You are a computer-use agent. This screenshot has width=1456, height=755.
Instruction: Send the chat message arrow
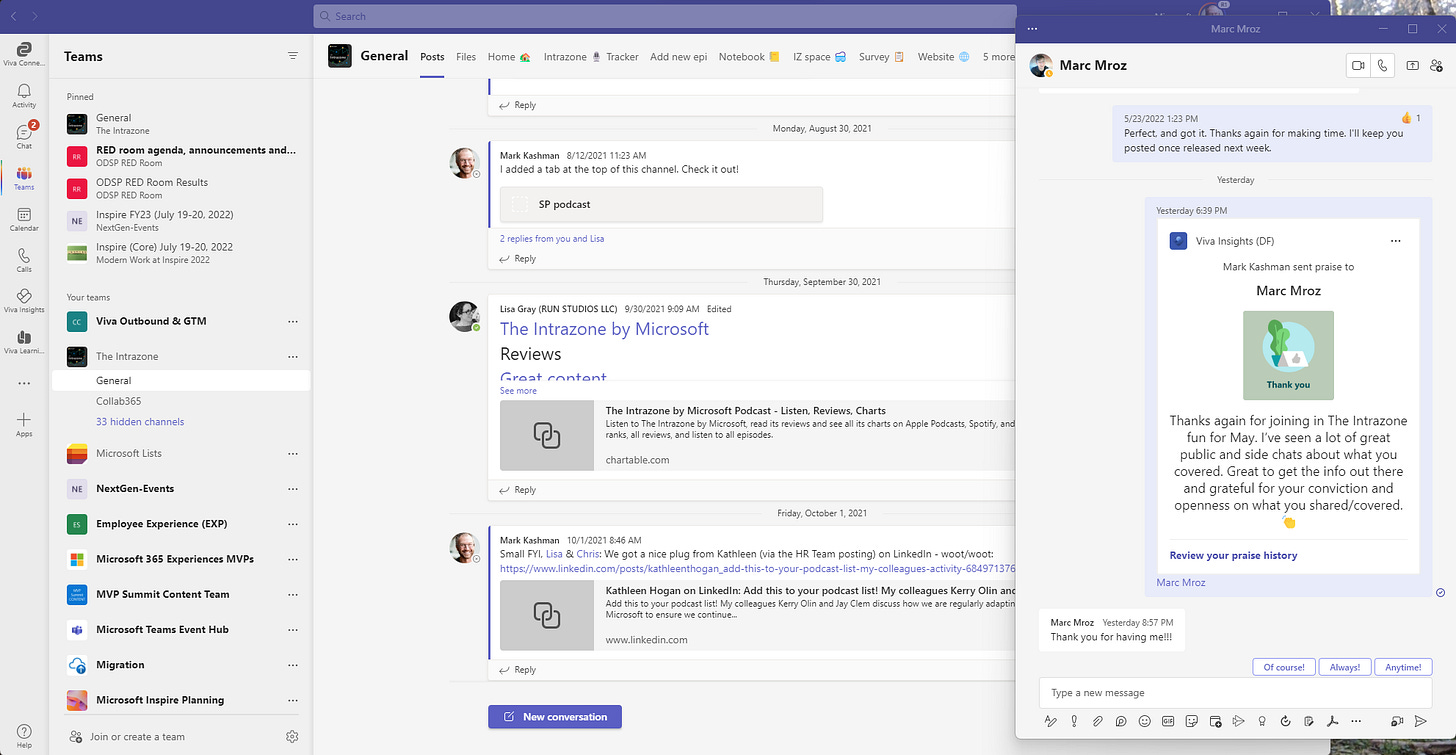[x=1421, y=721]
